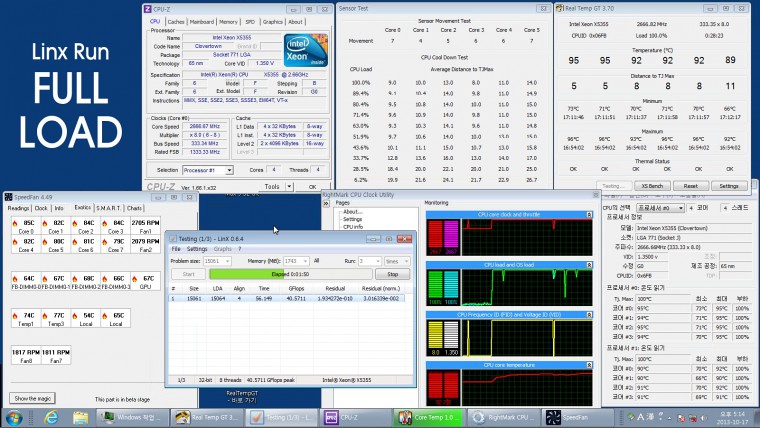Open the LinX Run count dropdown
Screen dimensions: 760x428
(x=378, y=261)
